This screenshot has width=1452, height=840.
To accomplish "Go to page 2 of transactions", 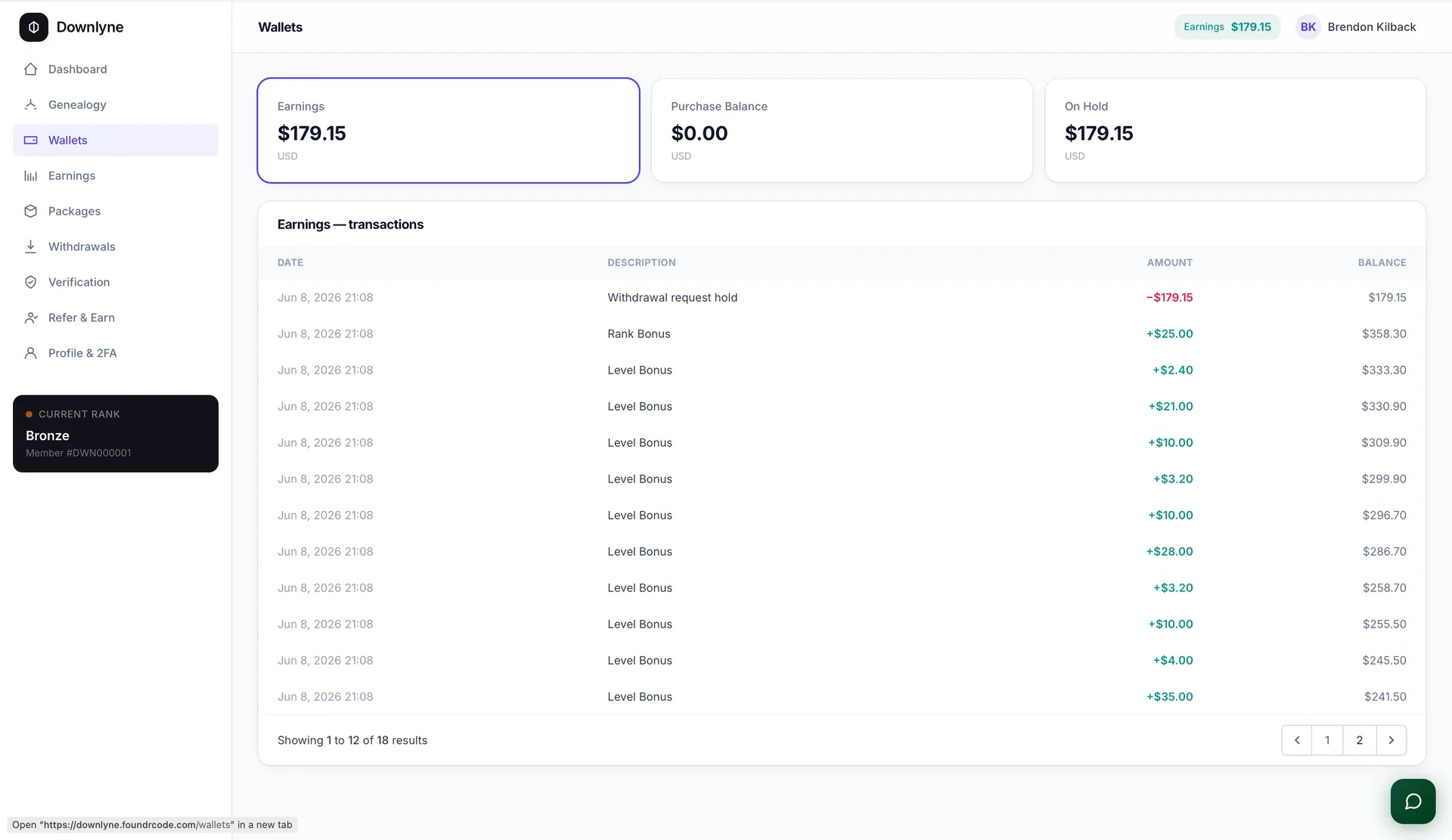I will [1359, 740].
